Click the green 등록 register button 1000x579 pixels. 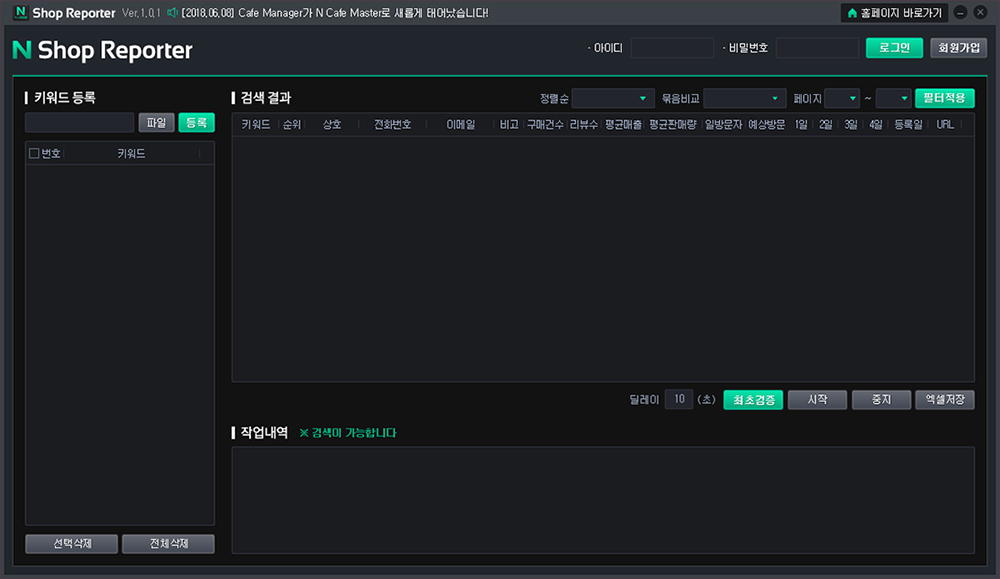click(196, 122)
